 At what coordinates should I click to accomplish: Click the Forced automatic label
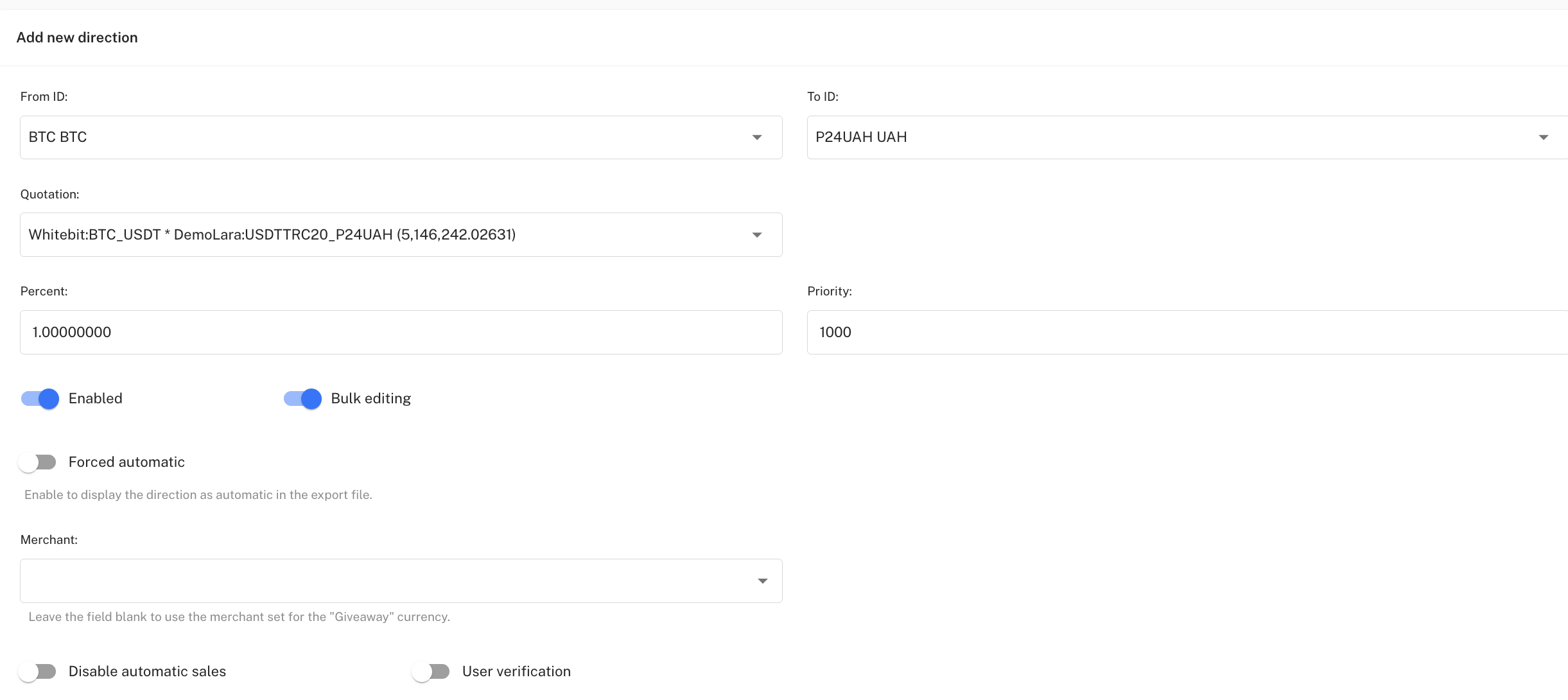pos(126,462)
